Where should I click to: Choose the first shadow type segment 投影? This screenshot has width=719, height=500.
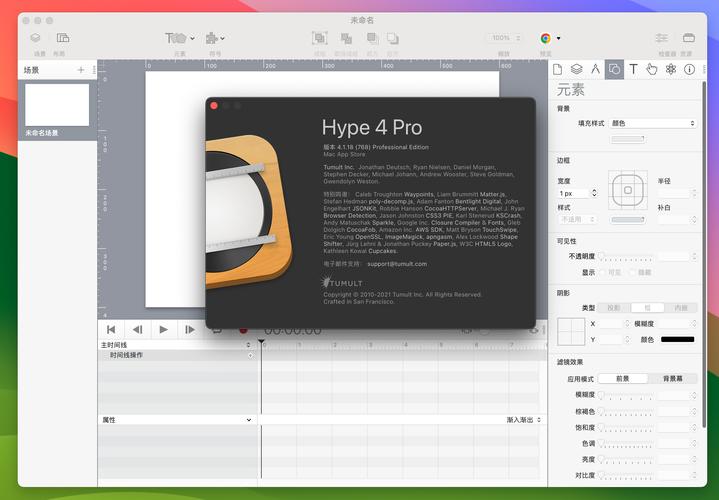point(614,308)
